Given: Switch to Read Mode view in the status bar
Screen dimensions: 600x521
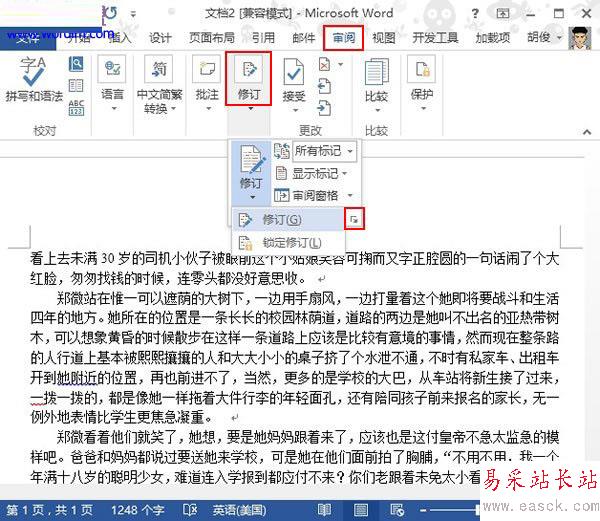Looking at the screenshot, I should 324,510.
